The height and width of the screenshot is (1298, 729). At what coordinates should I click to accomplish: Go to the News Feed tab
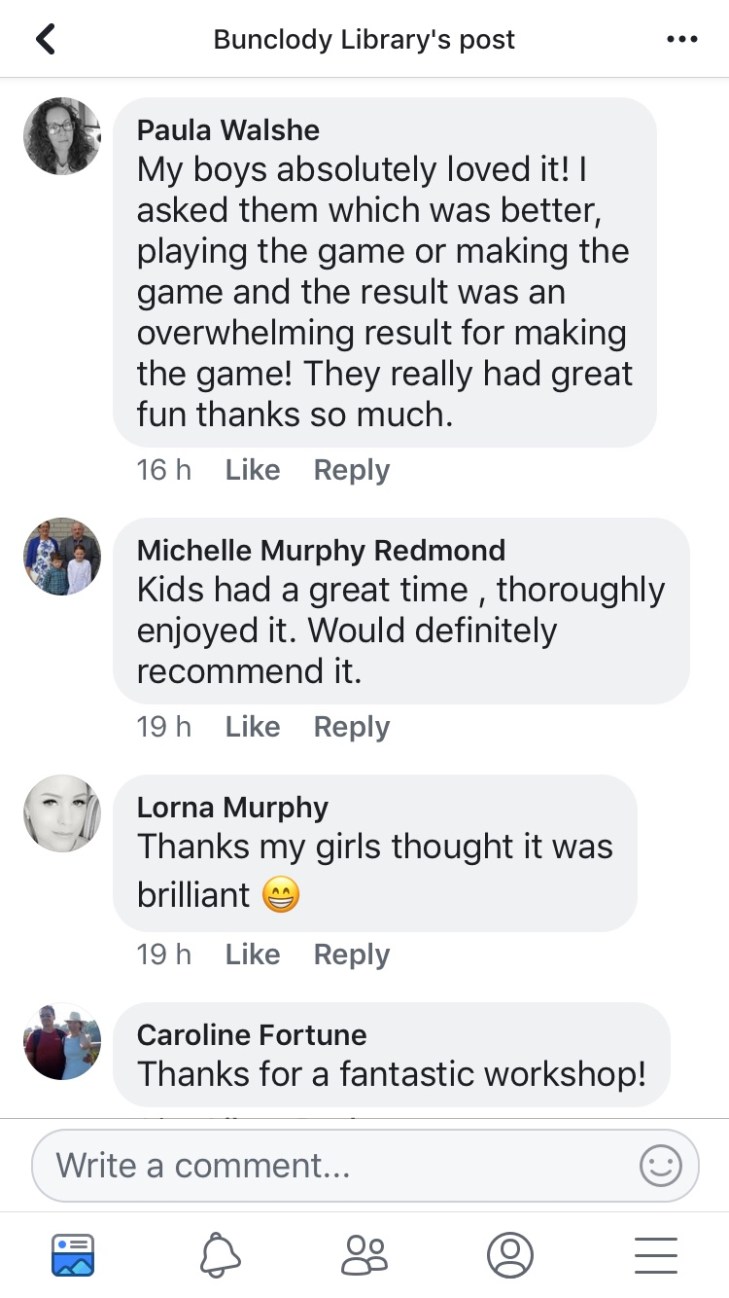pos(73,1254)
